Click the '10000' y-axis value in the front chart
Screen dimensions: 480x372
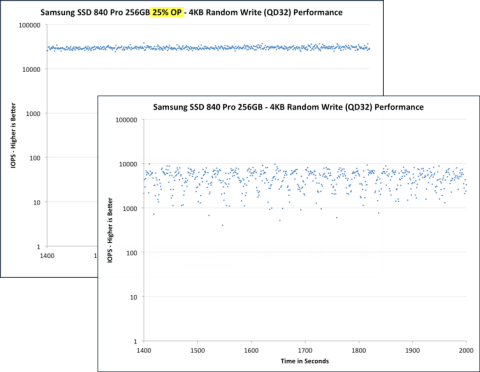[128, 164]
